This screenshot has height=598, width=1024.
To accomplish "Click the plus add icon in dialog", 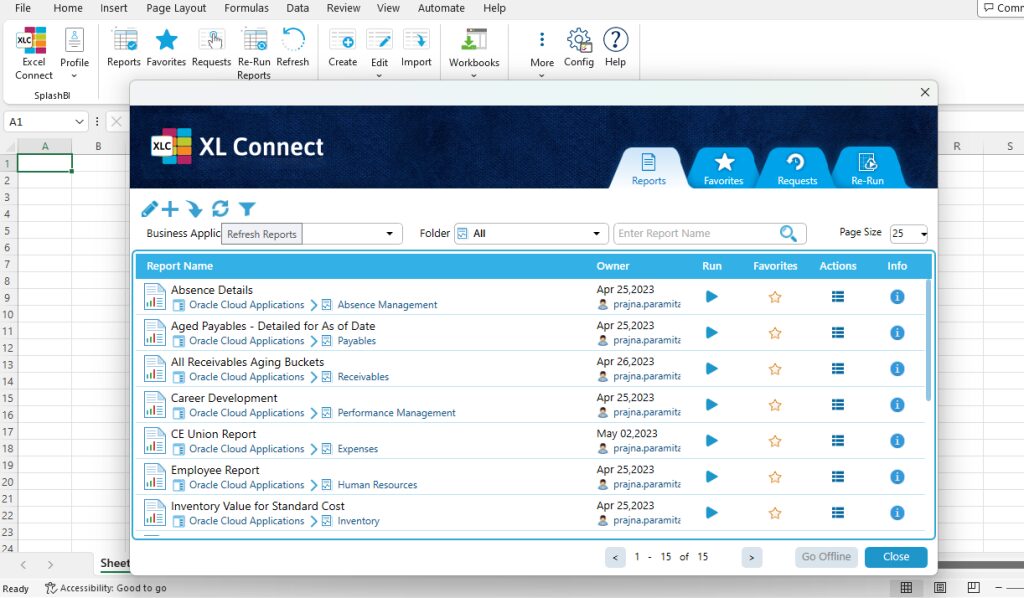I will click(170, 209).
